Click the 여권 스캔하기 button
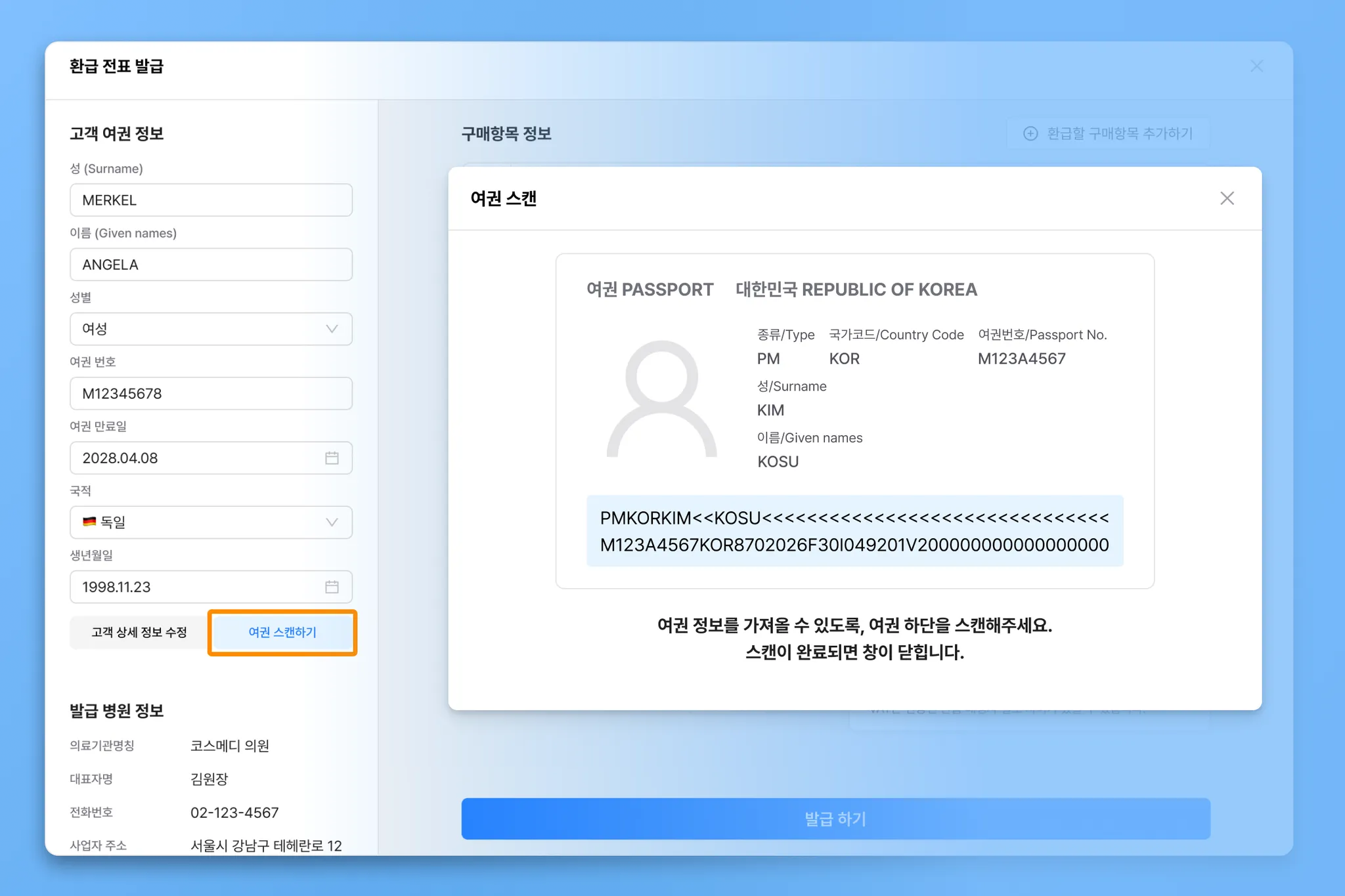Image resolution: width=1345 pixels, height=896 pixels. point(282,632)
